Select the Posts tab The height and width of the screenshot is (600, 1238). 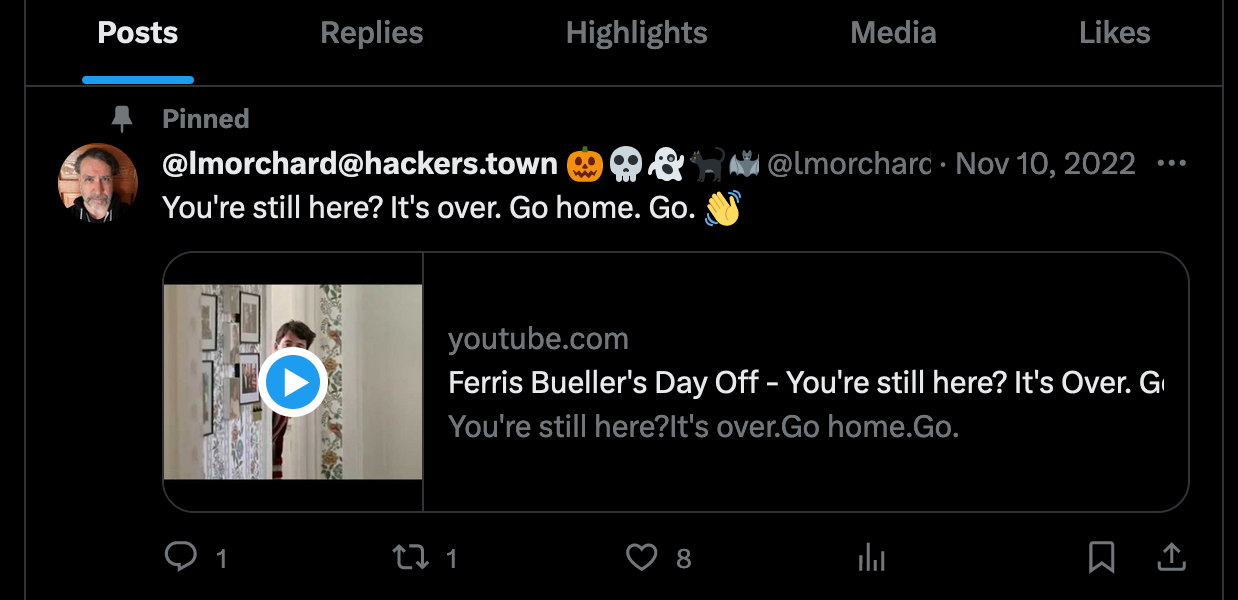pyautogui.click(x=138, y=33)
